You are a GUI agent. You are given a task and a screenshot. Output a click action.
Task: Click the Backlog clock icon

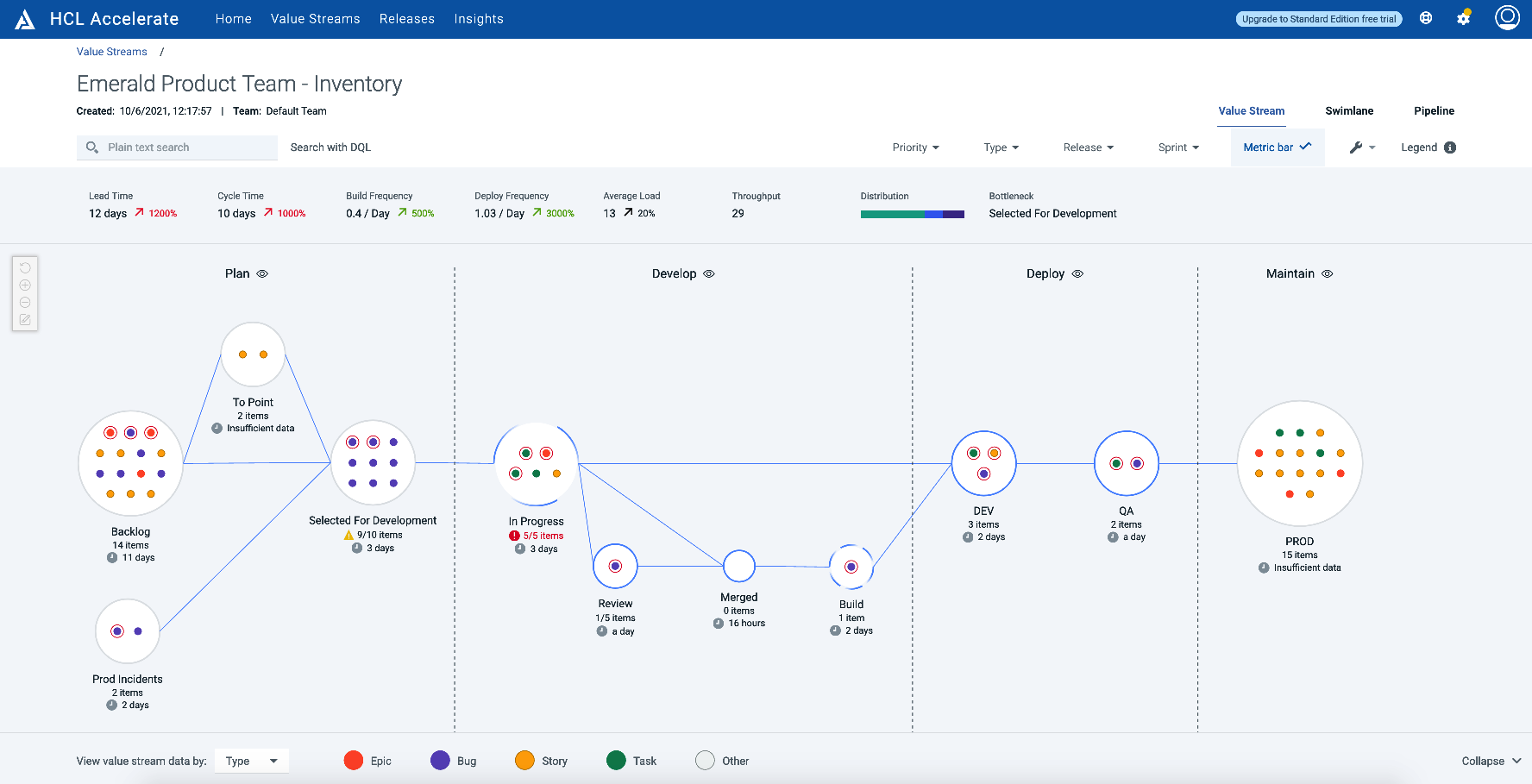click(x=112, y=557)
